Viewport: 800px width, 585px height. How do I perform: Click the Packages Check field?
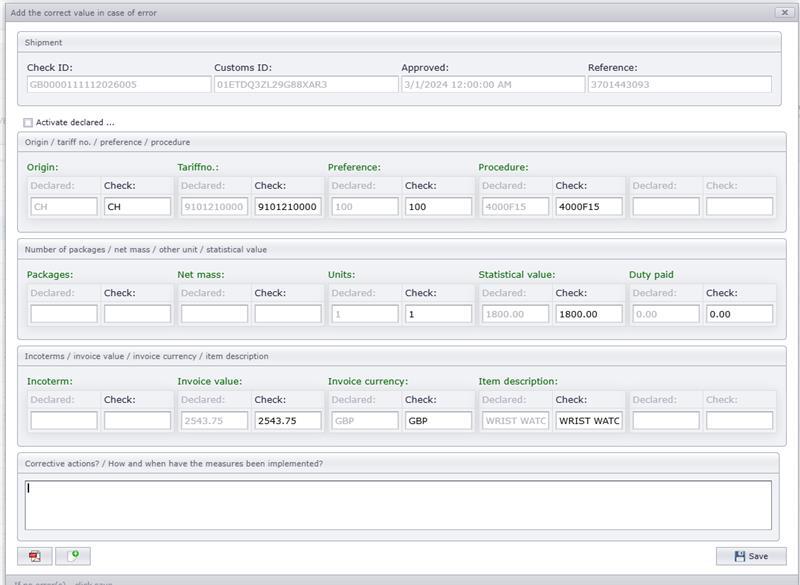pyautogui.click(x=137, y=314)
